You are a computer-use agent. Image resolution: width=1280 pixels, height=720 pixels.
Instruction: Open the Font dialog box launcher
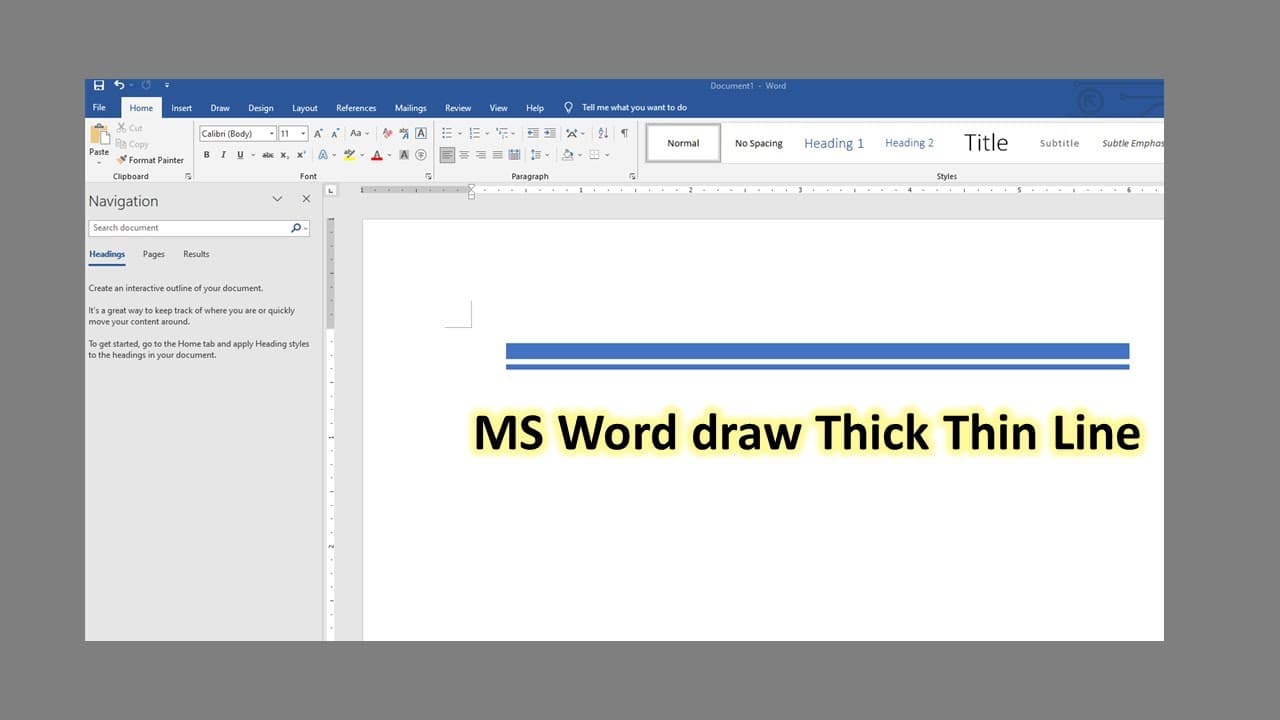tap(428, 176)
